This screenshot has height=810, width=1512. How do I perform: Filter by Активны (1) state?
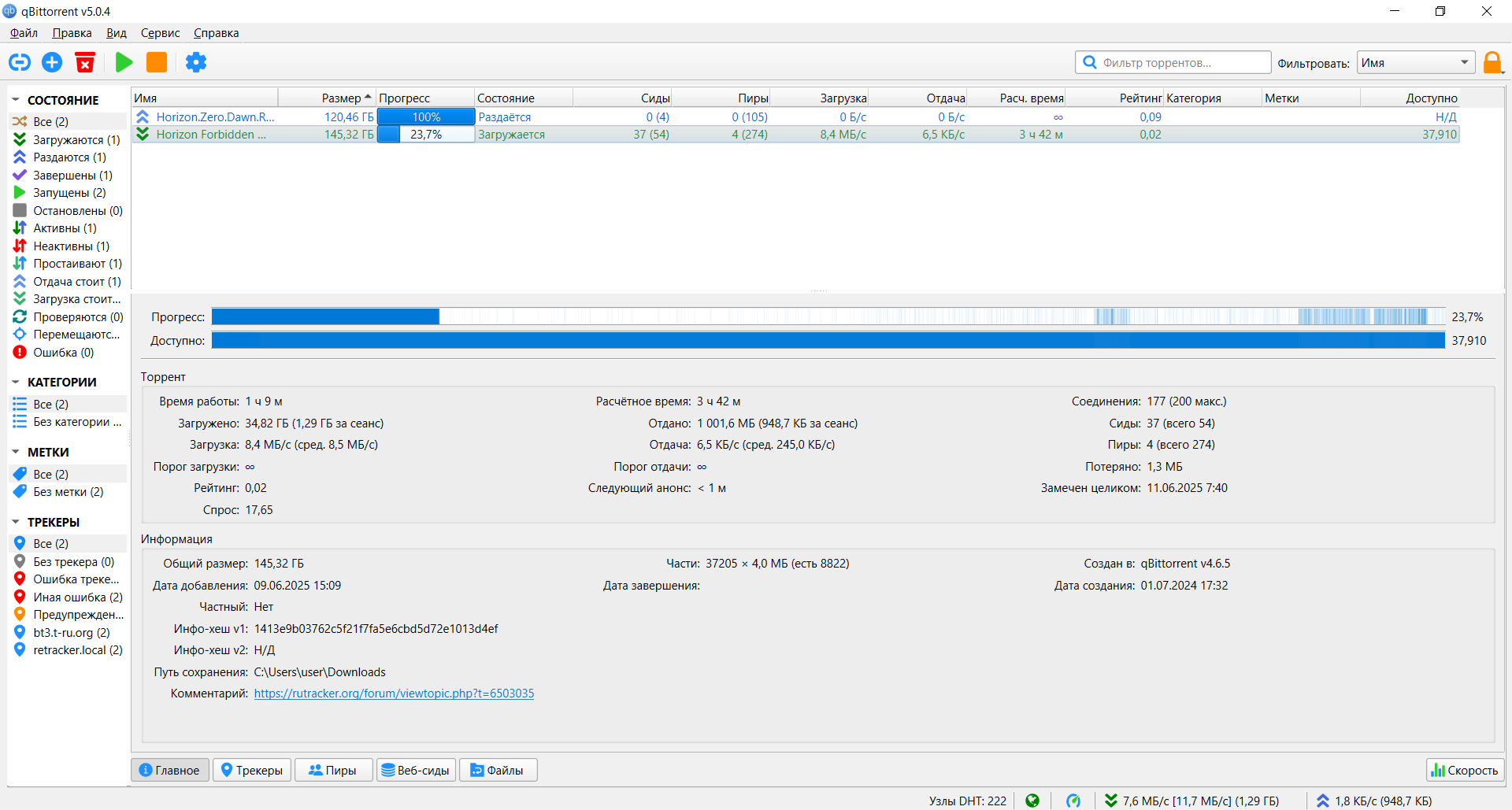[x=67, y=227]
